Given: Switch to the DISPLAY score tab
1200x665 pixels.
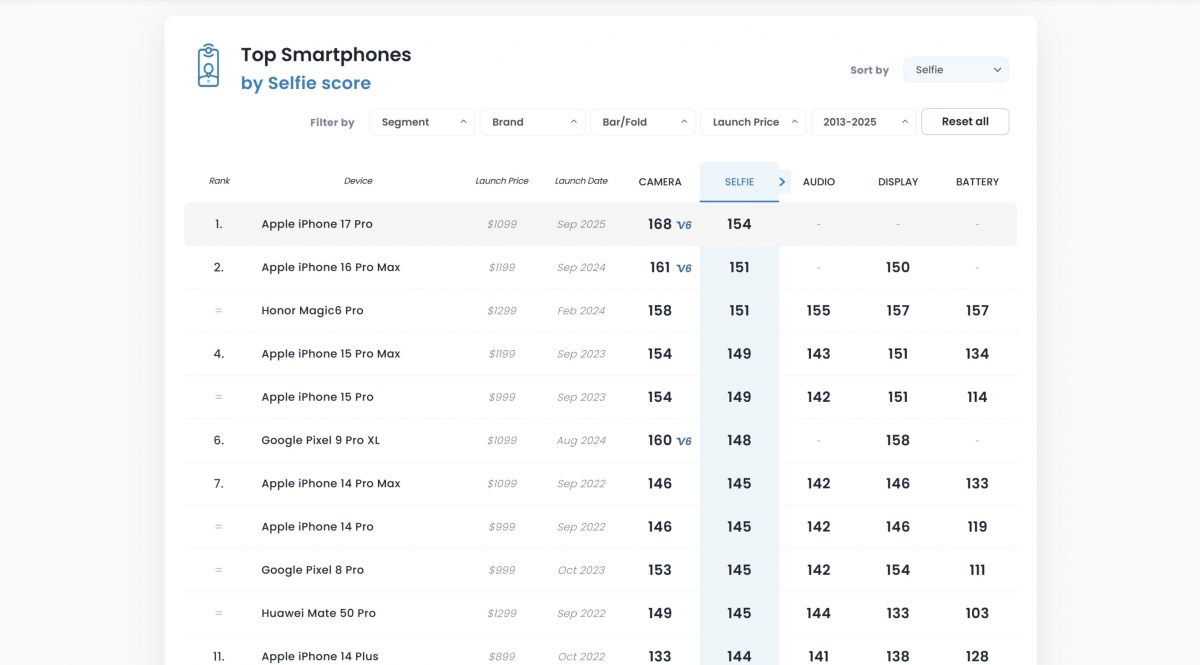Looking at the screenshot, I should [x=898, y=182].
